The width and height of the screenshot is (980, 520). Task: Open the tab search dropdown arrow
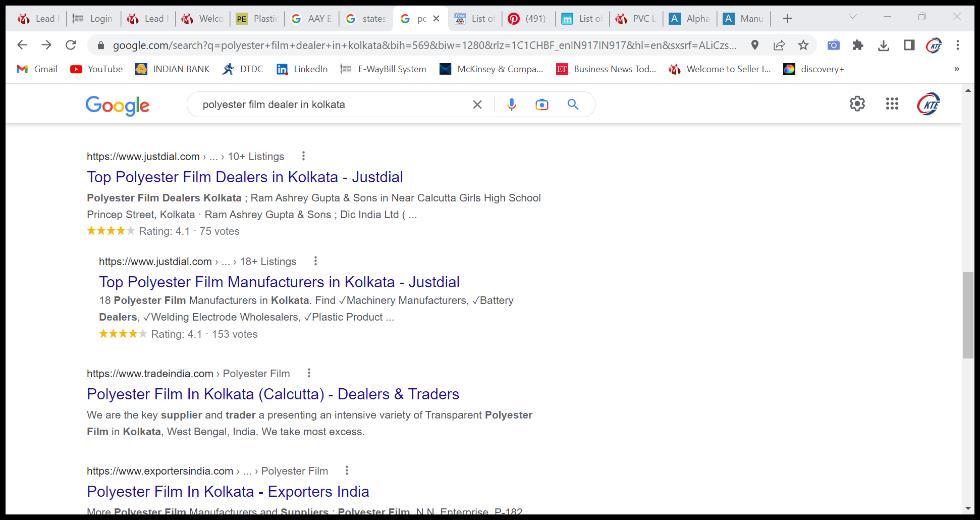[x=852, y=18]
